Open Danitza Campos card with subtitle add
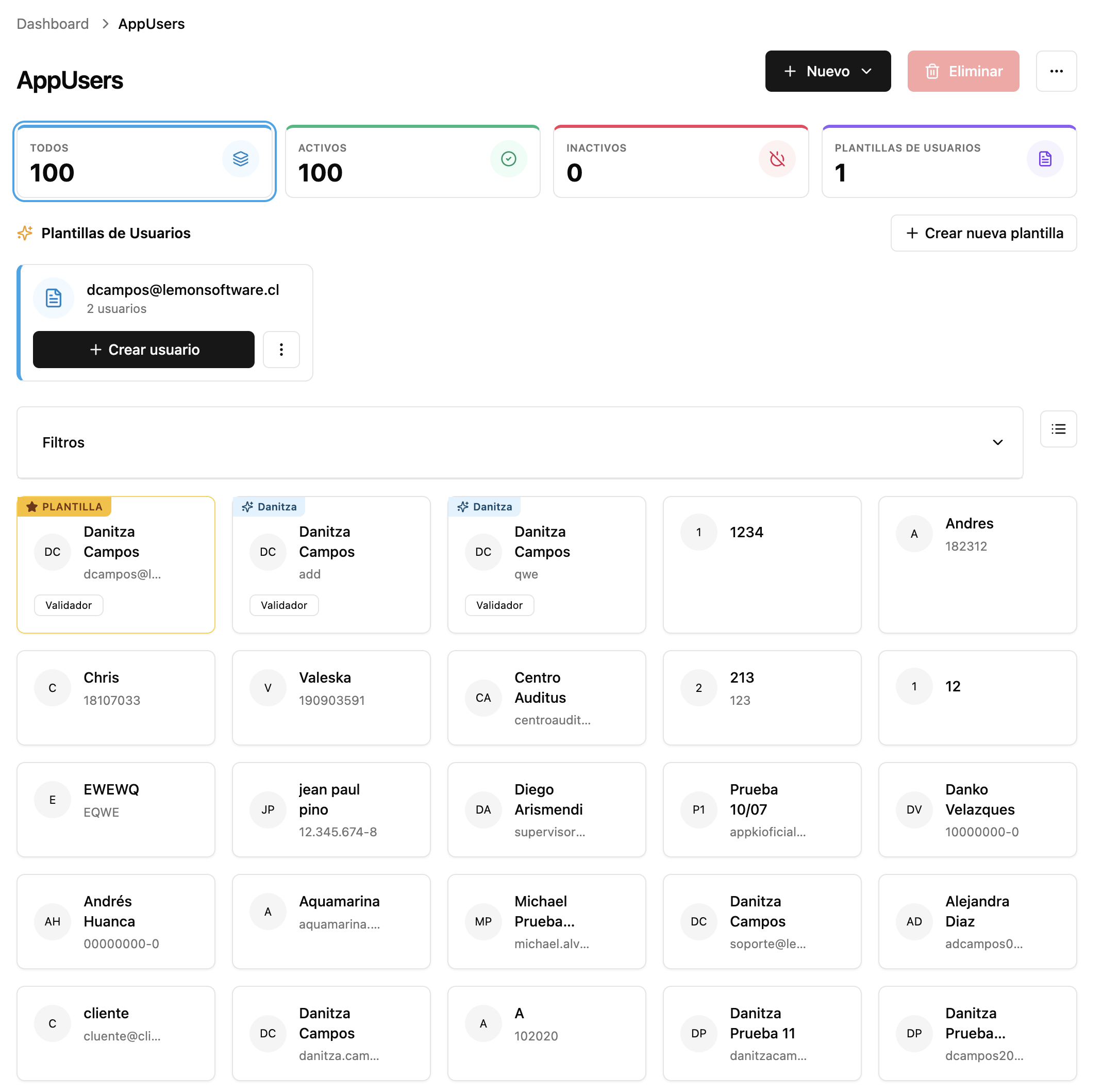This screenshot has width=1102, height=1092. point(331,564)
